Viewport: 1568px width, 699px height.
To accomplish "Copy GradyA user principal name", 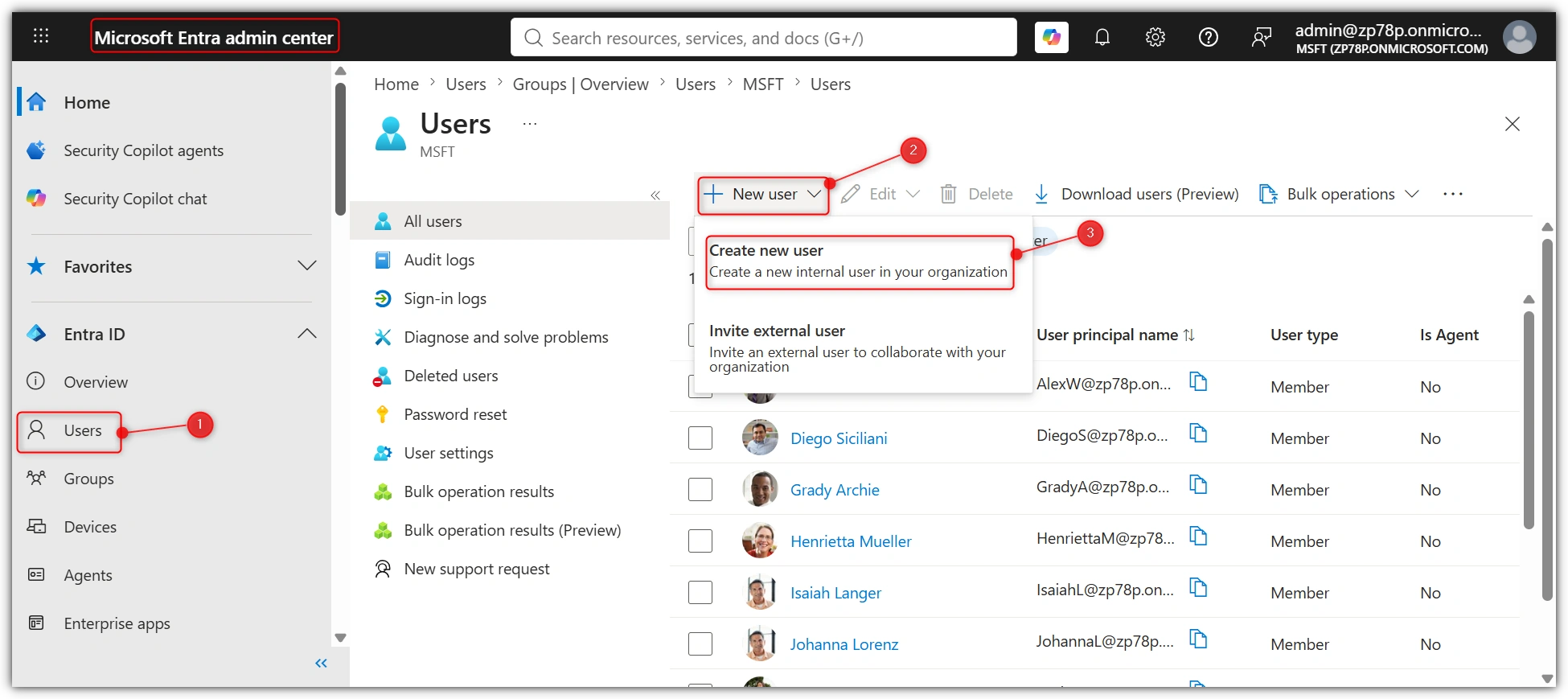I will click(1198, 484).
